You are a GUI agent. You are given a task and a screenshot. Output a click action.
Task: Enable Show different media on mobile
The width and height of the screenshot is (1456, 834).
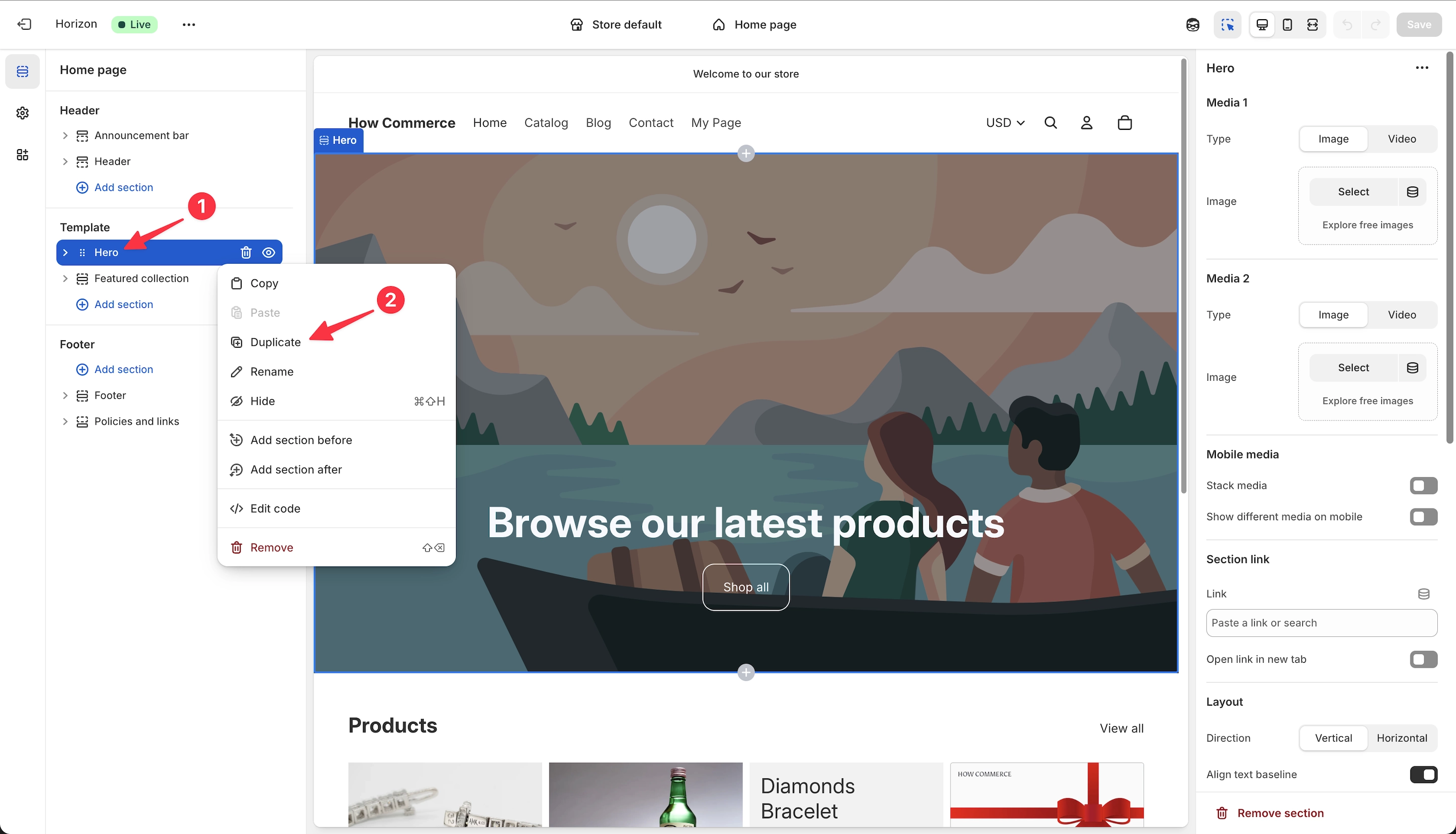click(1423, 517)
